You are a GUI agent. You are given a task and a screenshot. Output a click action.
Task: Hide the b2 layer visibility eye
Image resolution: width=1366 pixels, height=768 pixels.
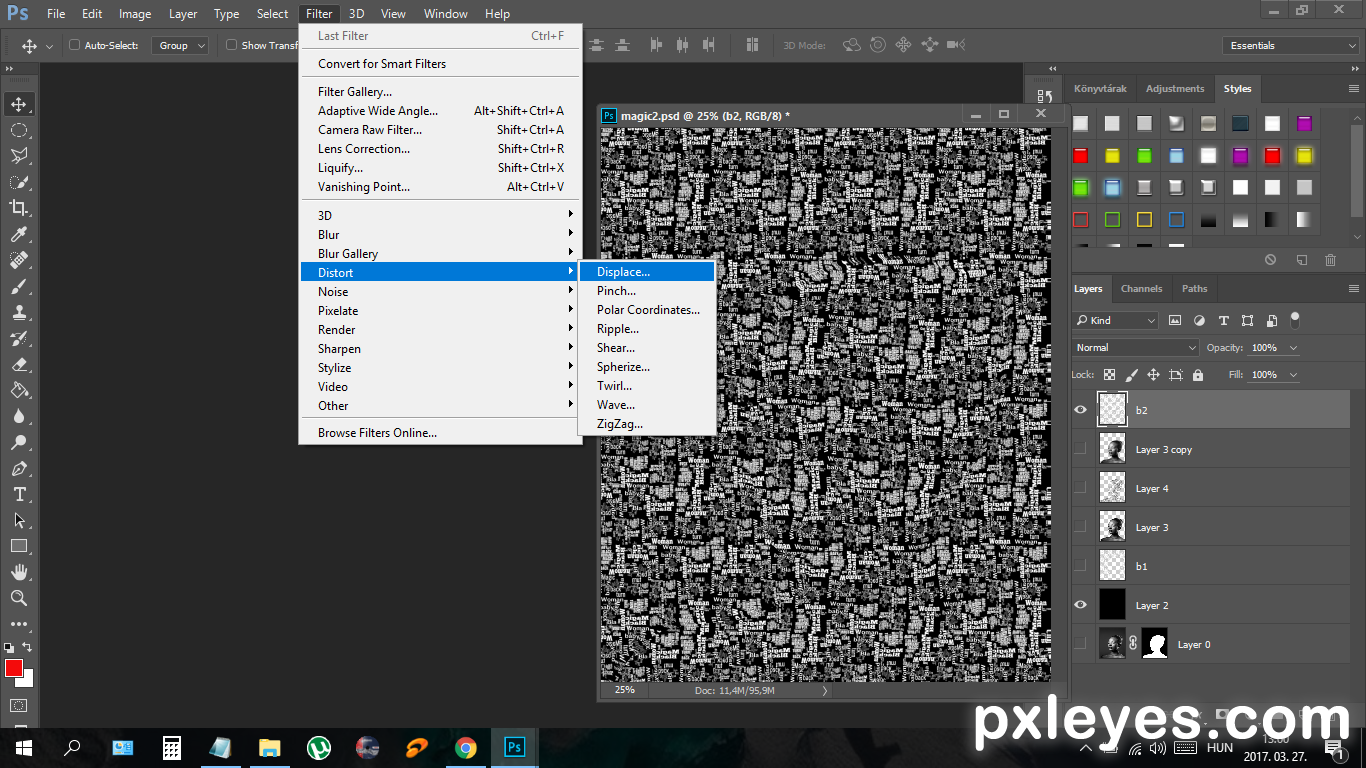pyautogui.click(x=1080, y=410)
